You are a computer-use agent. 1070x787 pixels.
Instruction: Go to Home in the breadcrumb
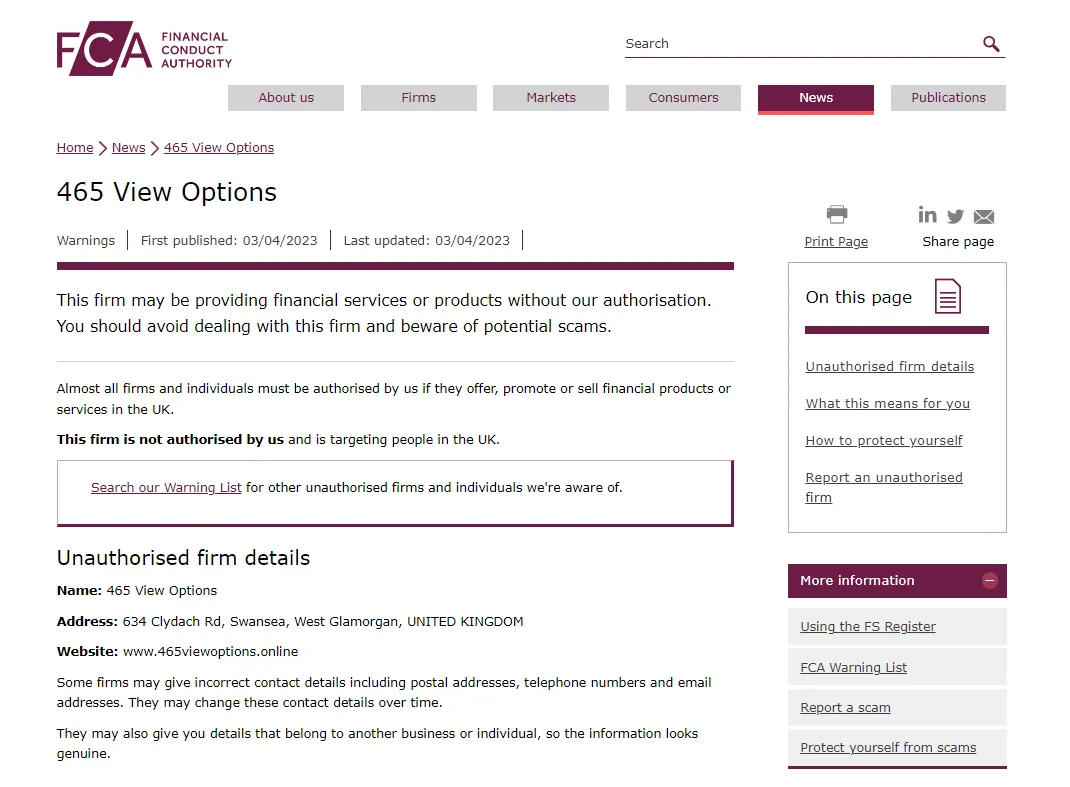click(75, 147)
